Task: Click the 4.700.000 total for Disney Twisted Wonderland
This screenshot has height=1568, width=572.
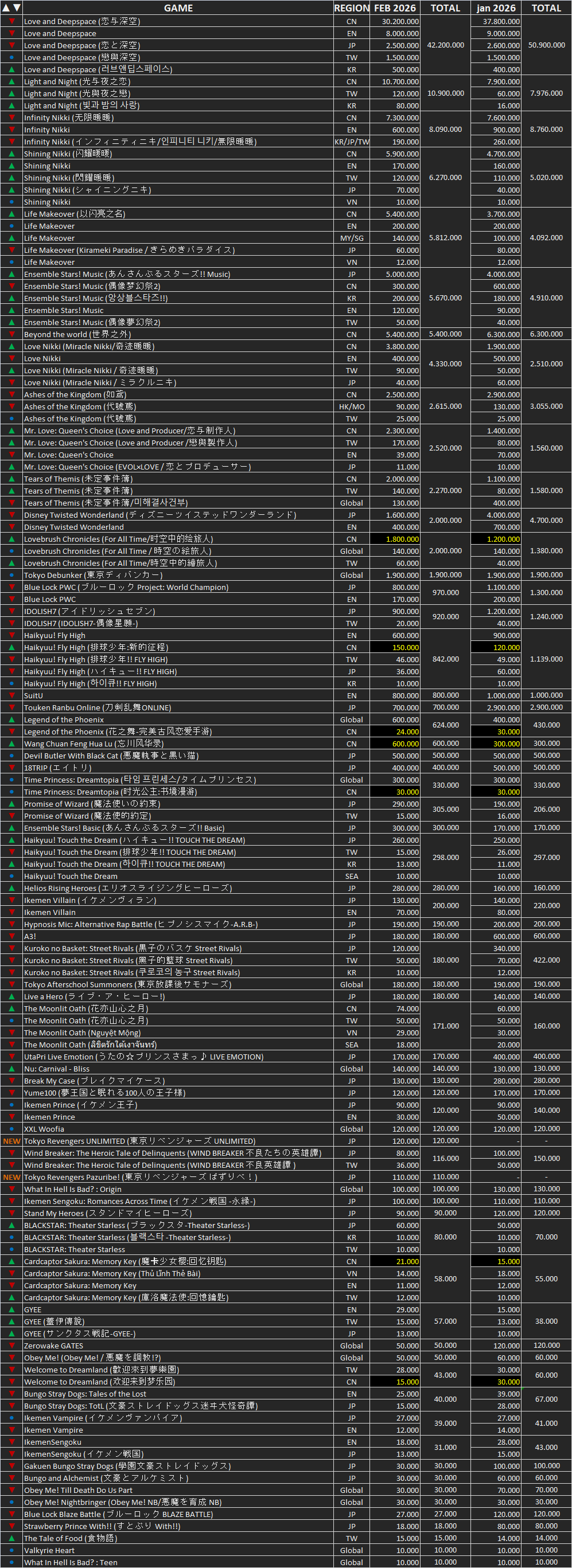Action: [x=546, y=521]
